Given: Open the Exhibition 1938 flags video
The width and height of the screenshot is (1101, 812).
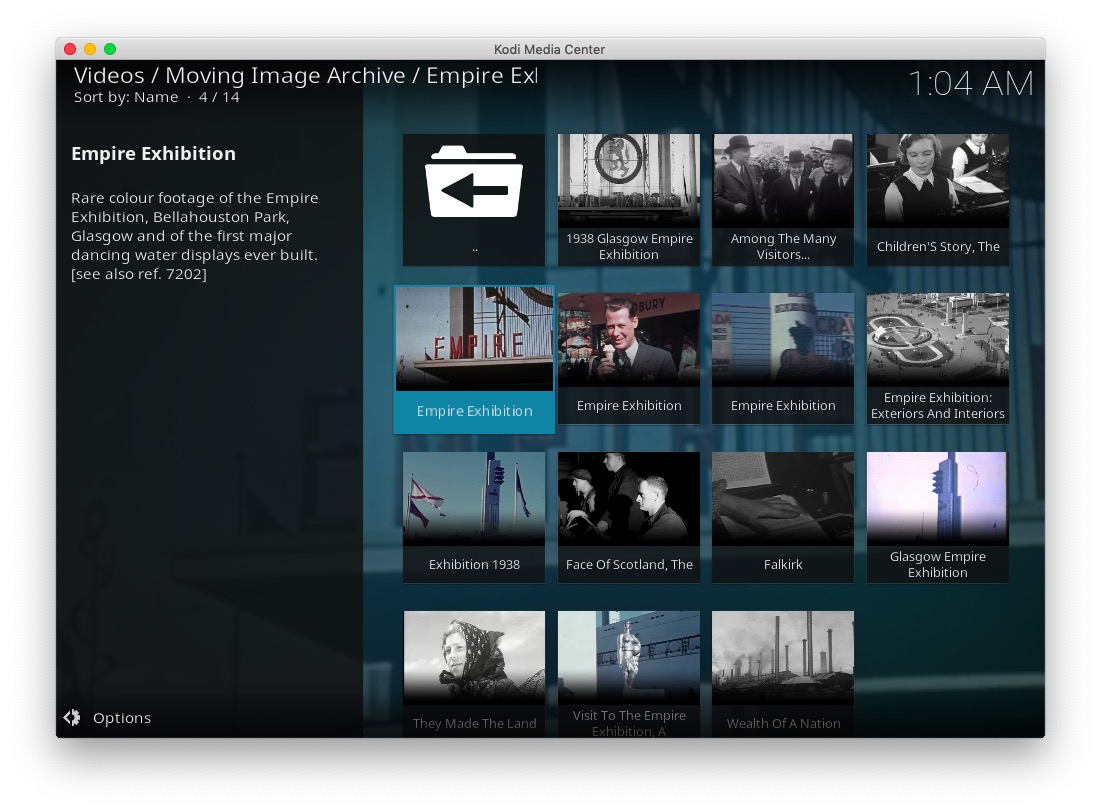Looking at the screenshot, I should coord(474,517).
